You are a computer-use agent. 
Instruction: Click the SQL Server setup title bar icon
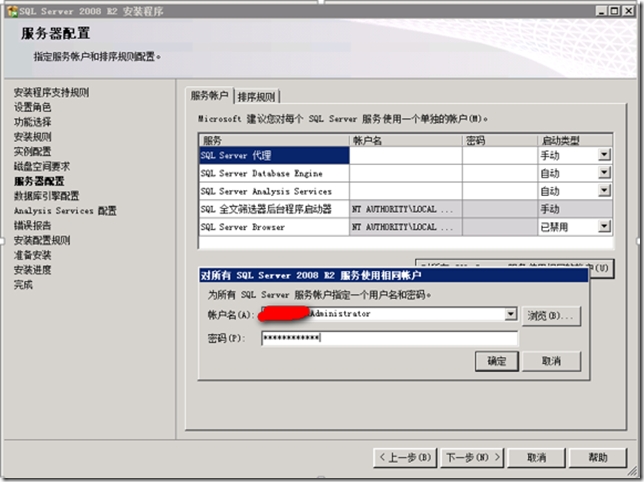(13, 11)
